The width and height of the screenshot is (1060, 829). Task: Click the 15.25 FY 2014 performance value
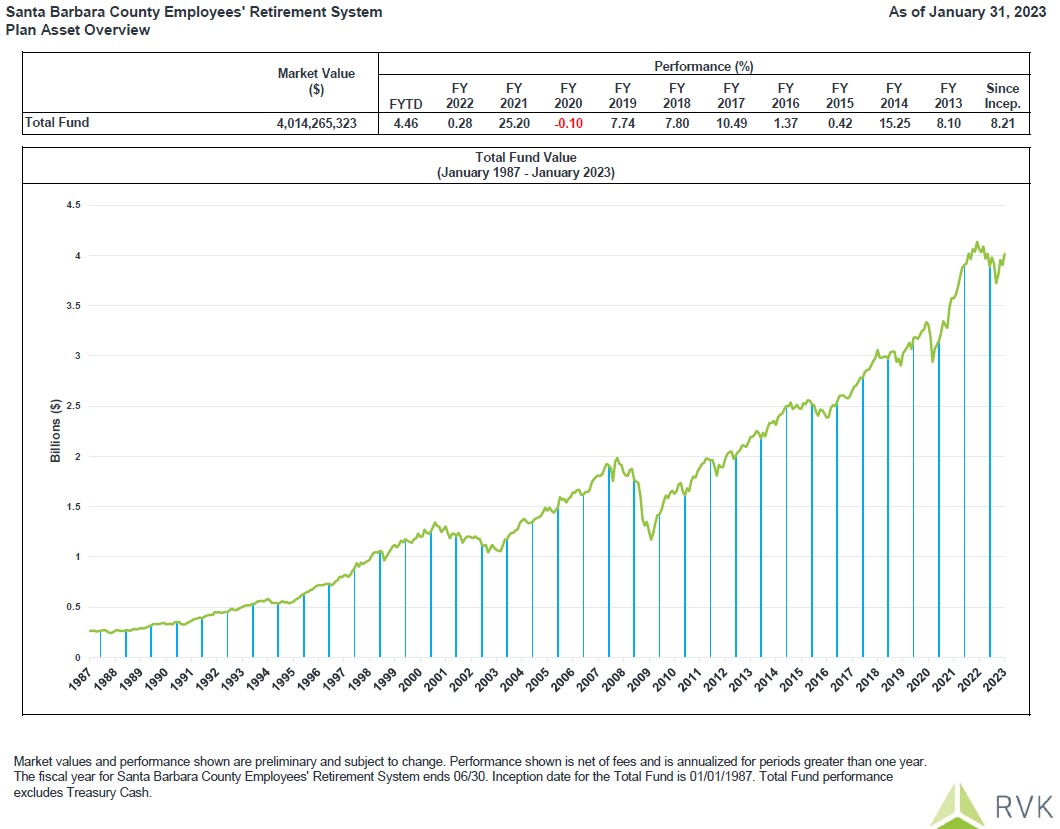pos(893,124)
